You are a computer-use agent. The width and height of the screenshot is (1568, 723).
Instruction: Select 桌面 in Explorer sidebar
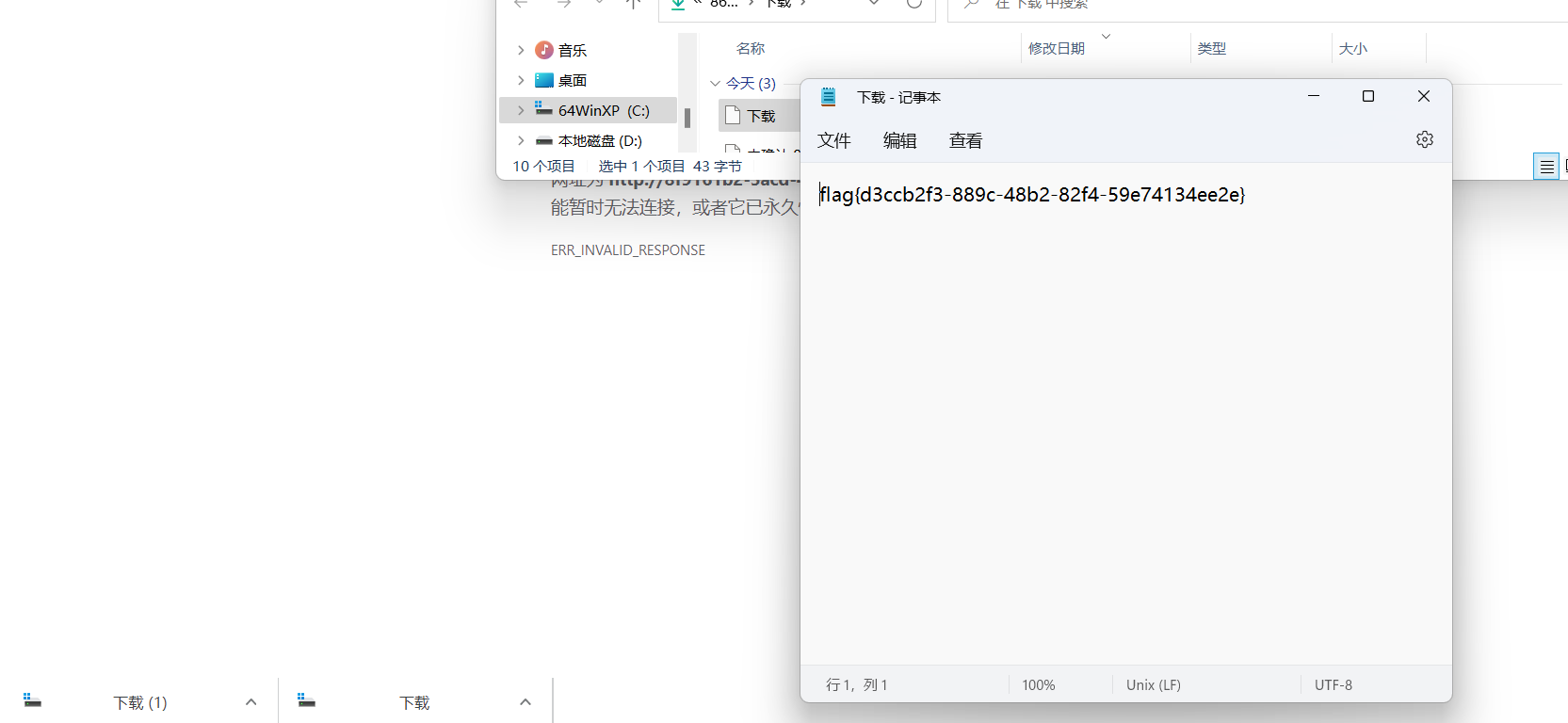pos(573,80)
